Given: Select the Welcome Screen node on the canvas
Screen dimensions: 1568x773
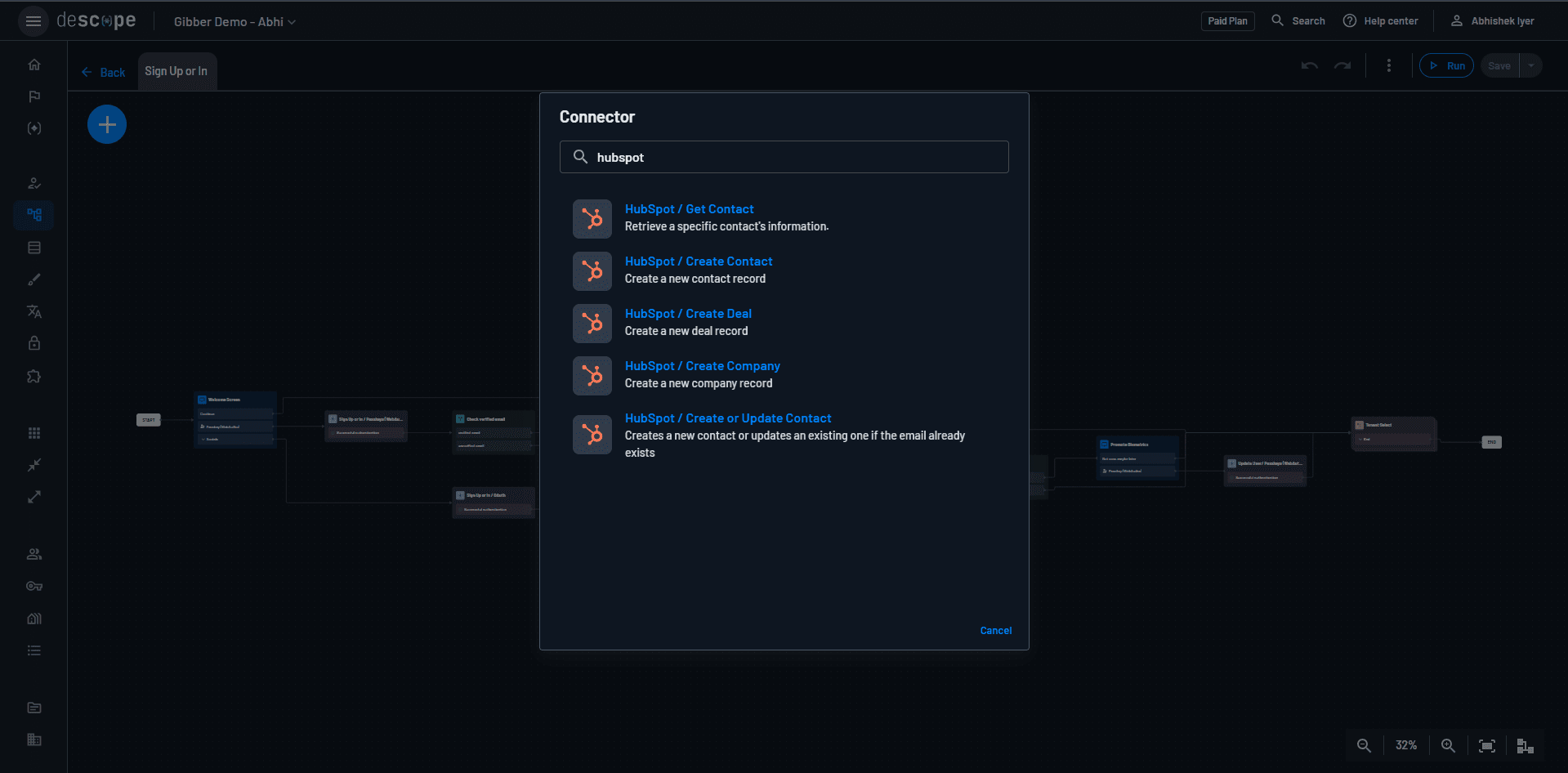Looking at the screenshot, I should point(235,420).
